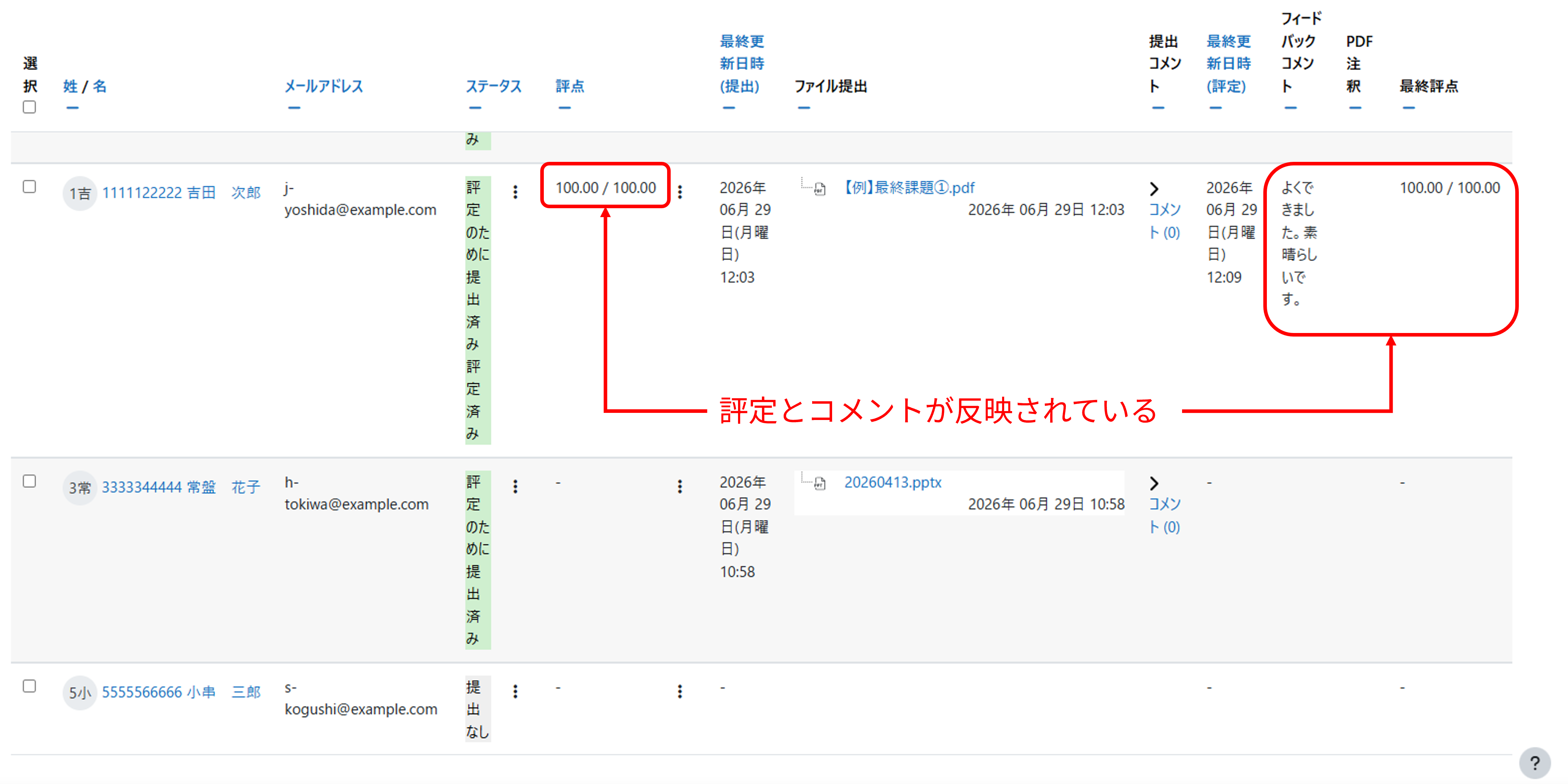Open コメント (0) link for 吉田 次郎

pyautogui.click(x=1165, y=221)
